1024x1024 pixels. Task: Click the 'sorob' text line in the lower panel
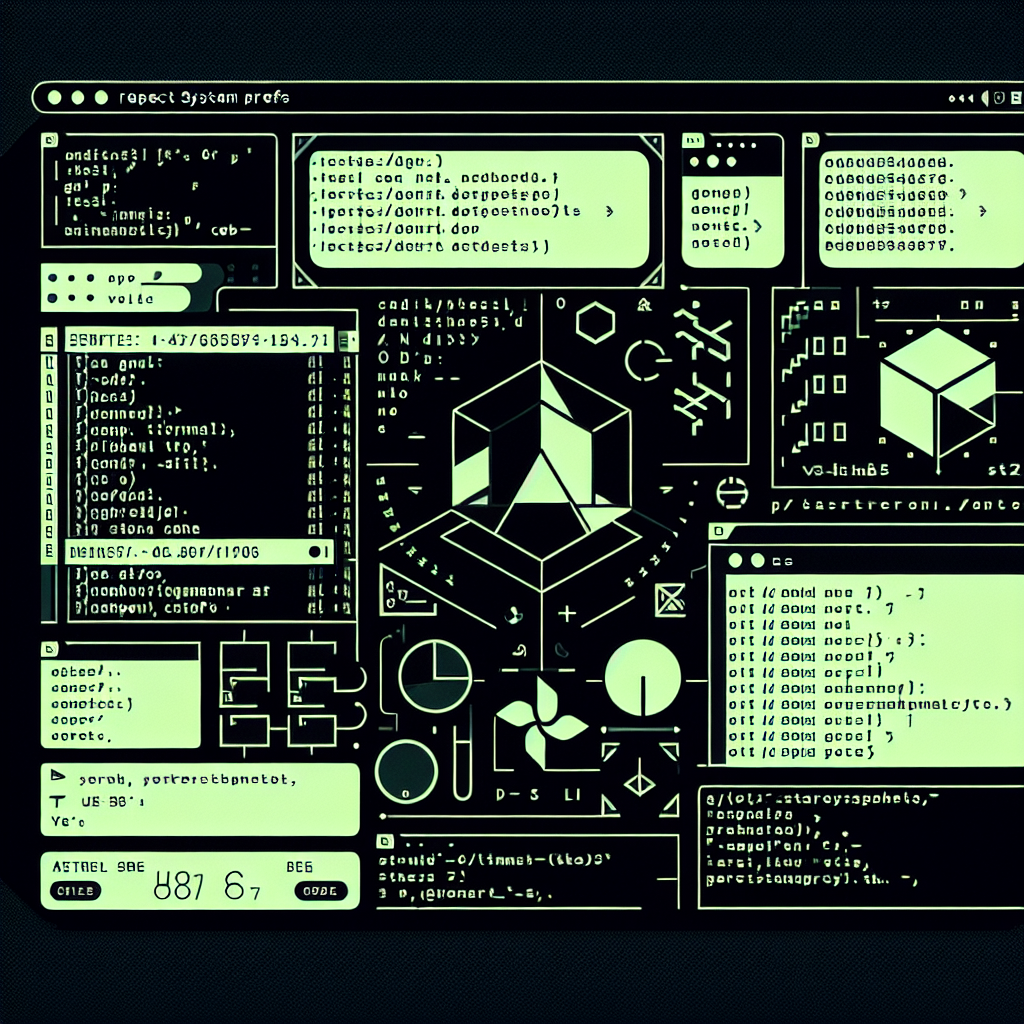pos(187,779)
